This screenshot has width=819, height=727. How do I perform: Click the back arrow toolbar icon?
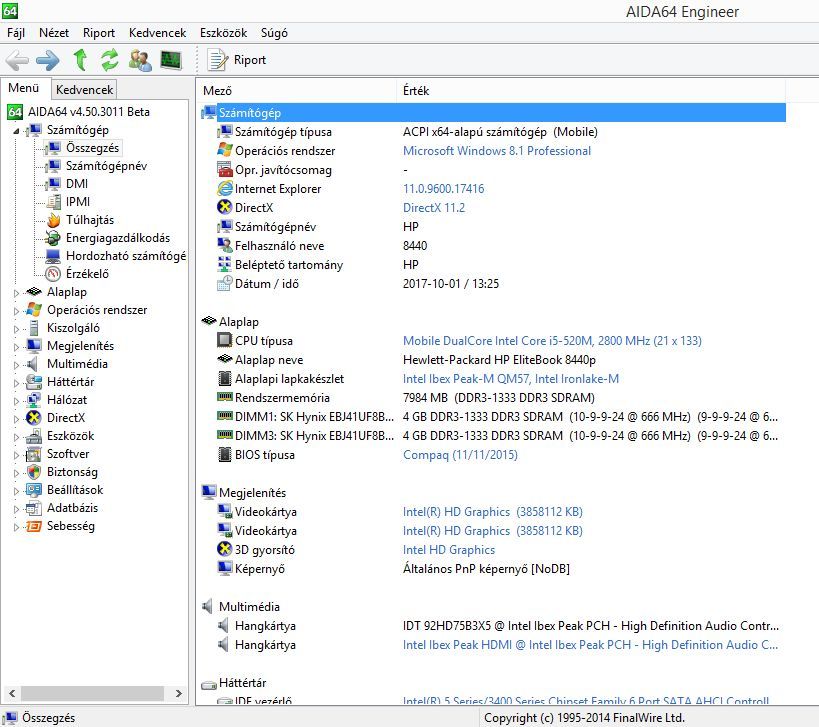tap(17, 60)
